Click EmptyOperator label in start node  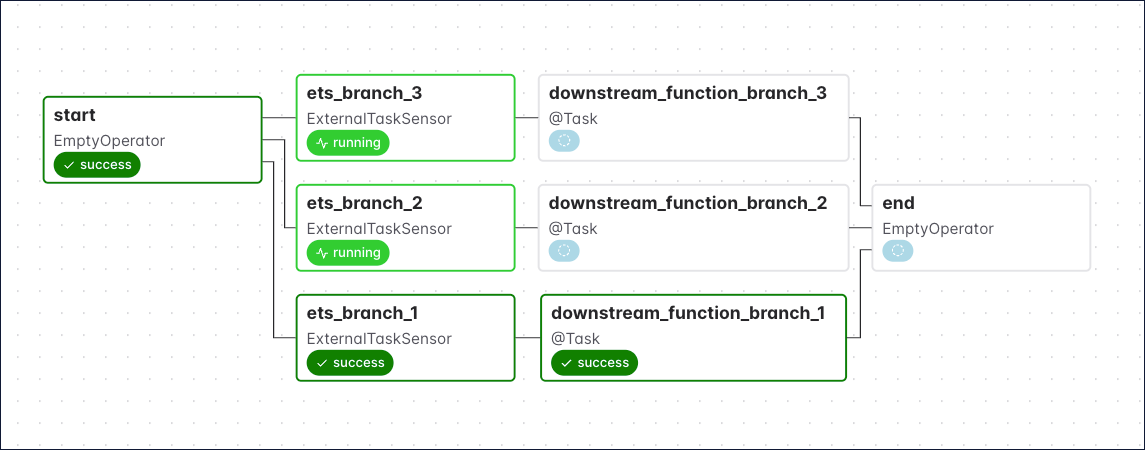click(109, 141)
